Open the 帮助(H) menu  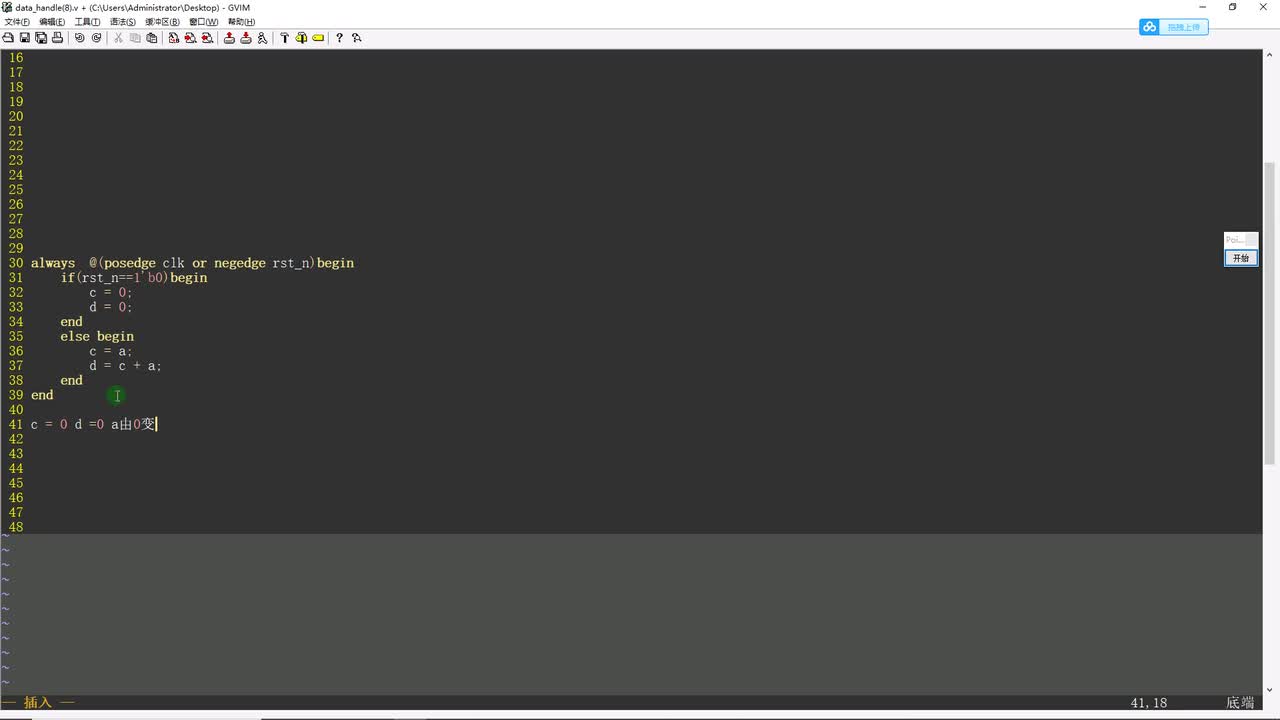tap(241, 22)
